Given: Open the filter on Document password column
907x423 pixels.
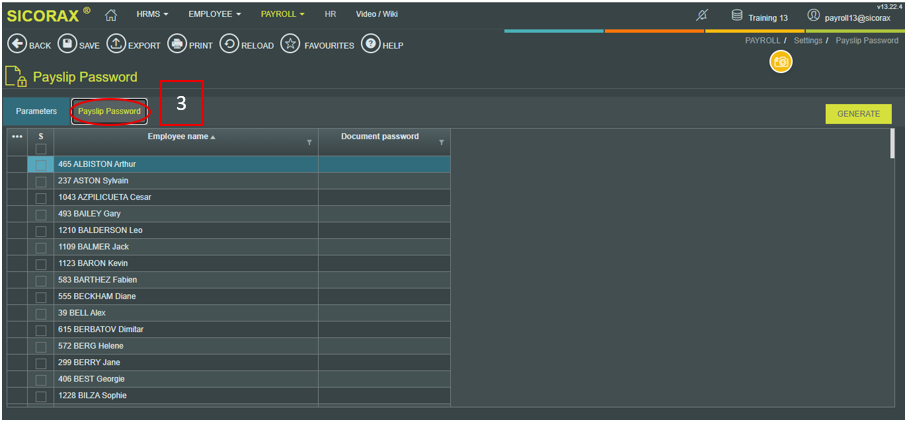Looking at the screenshot, I should coord(441,143).
